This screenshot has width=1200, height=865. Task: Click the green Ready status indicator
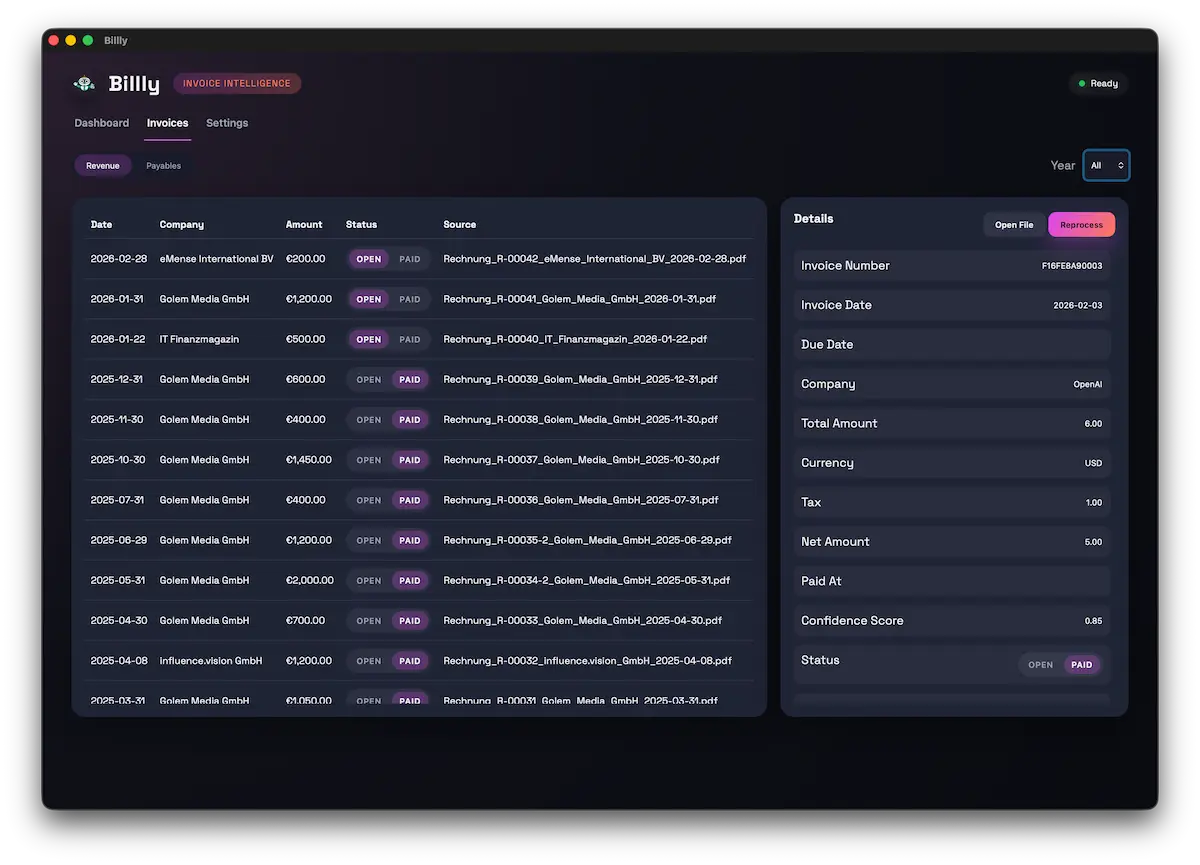[x=1098, y=83]
